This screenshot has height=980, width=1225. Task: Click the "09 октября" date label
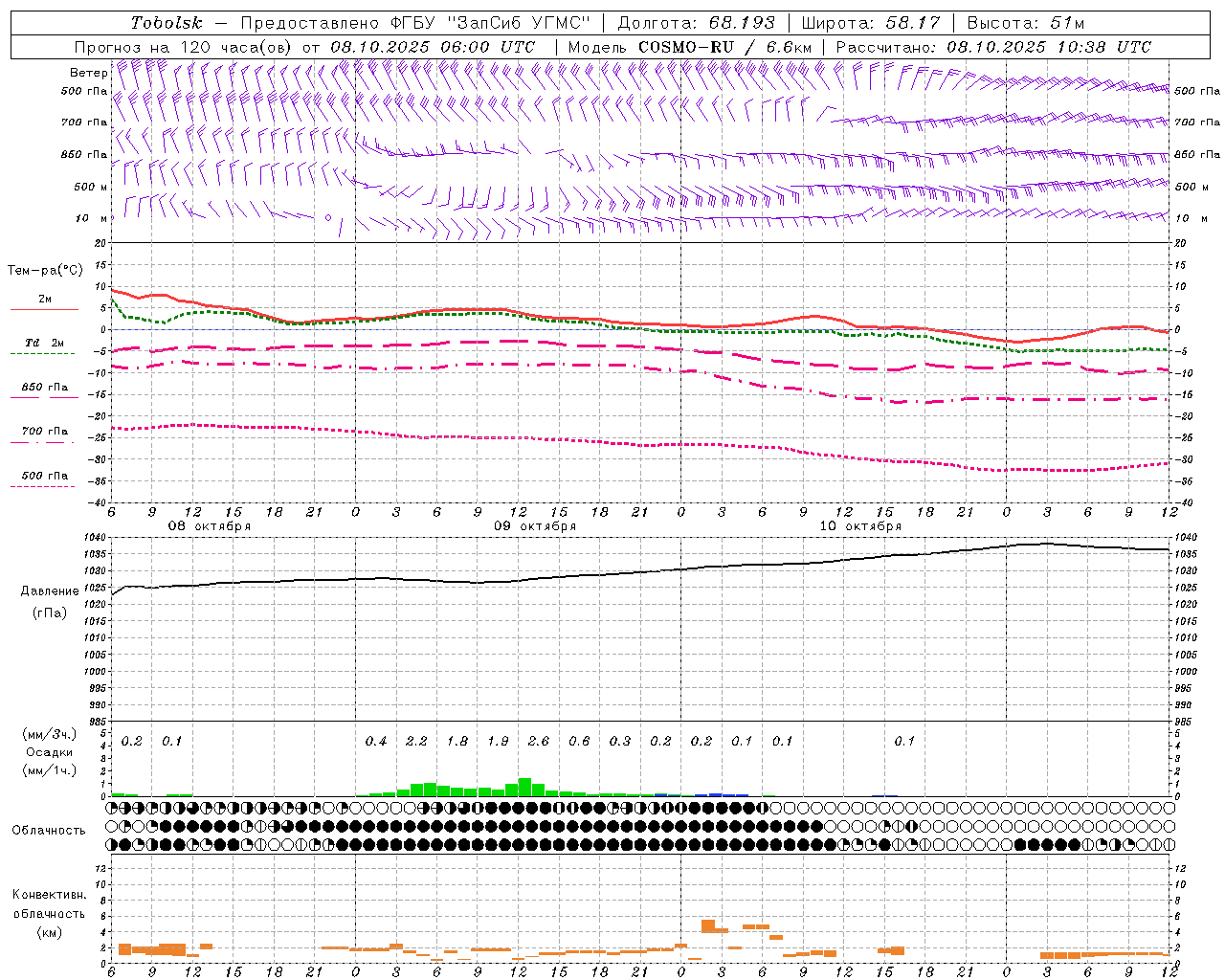[x=535, y=526]
